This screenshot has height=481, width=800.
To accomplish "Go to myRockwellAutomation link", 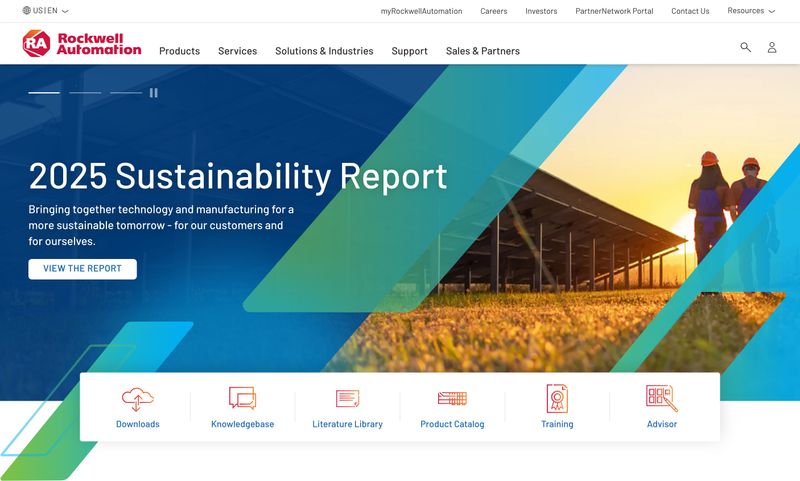I will (x=421, y=11).
